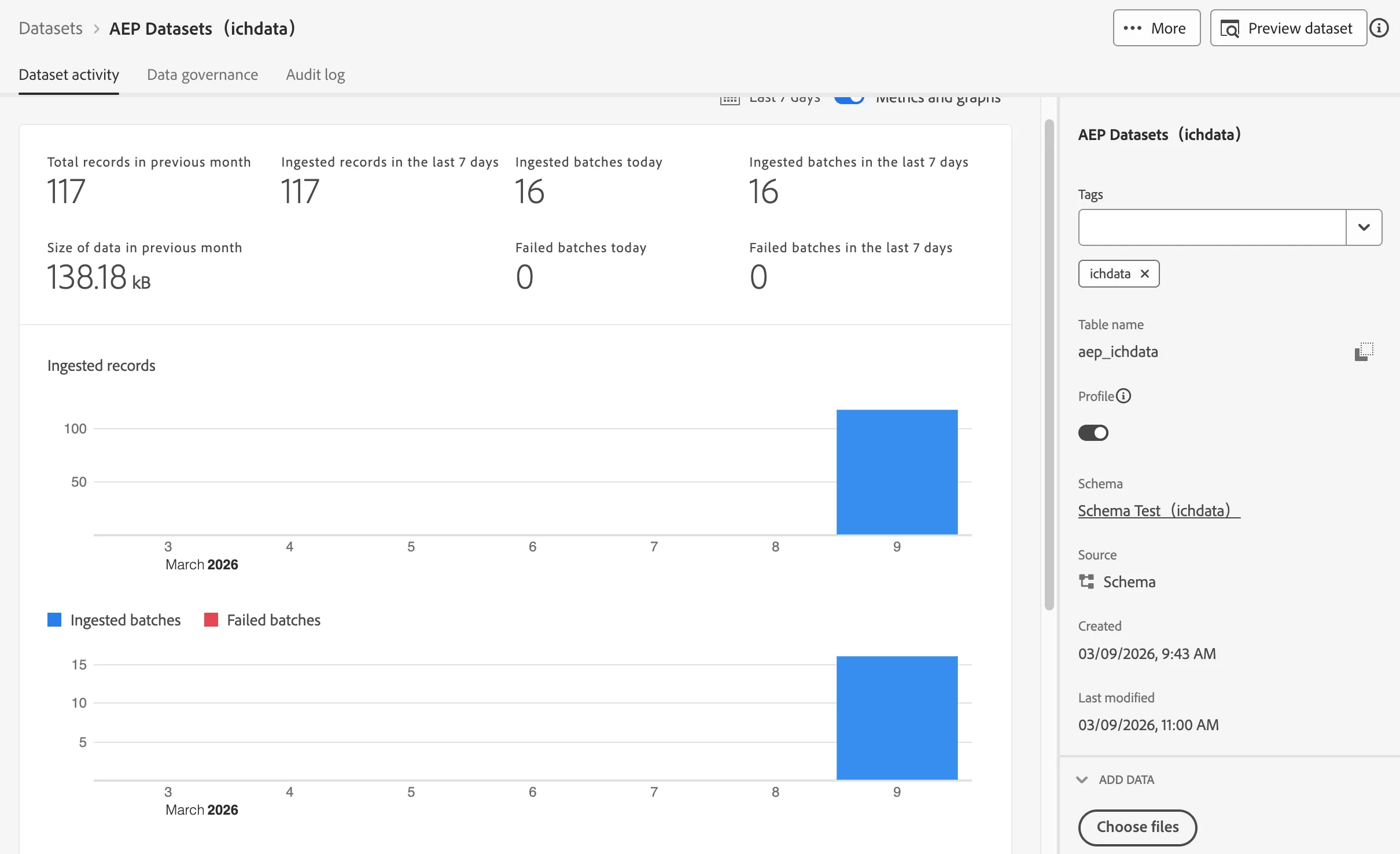Screen dimensions: 1400x854
Task: Click the info icon beside Preview dataset
Action: point(1379,28)
